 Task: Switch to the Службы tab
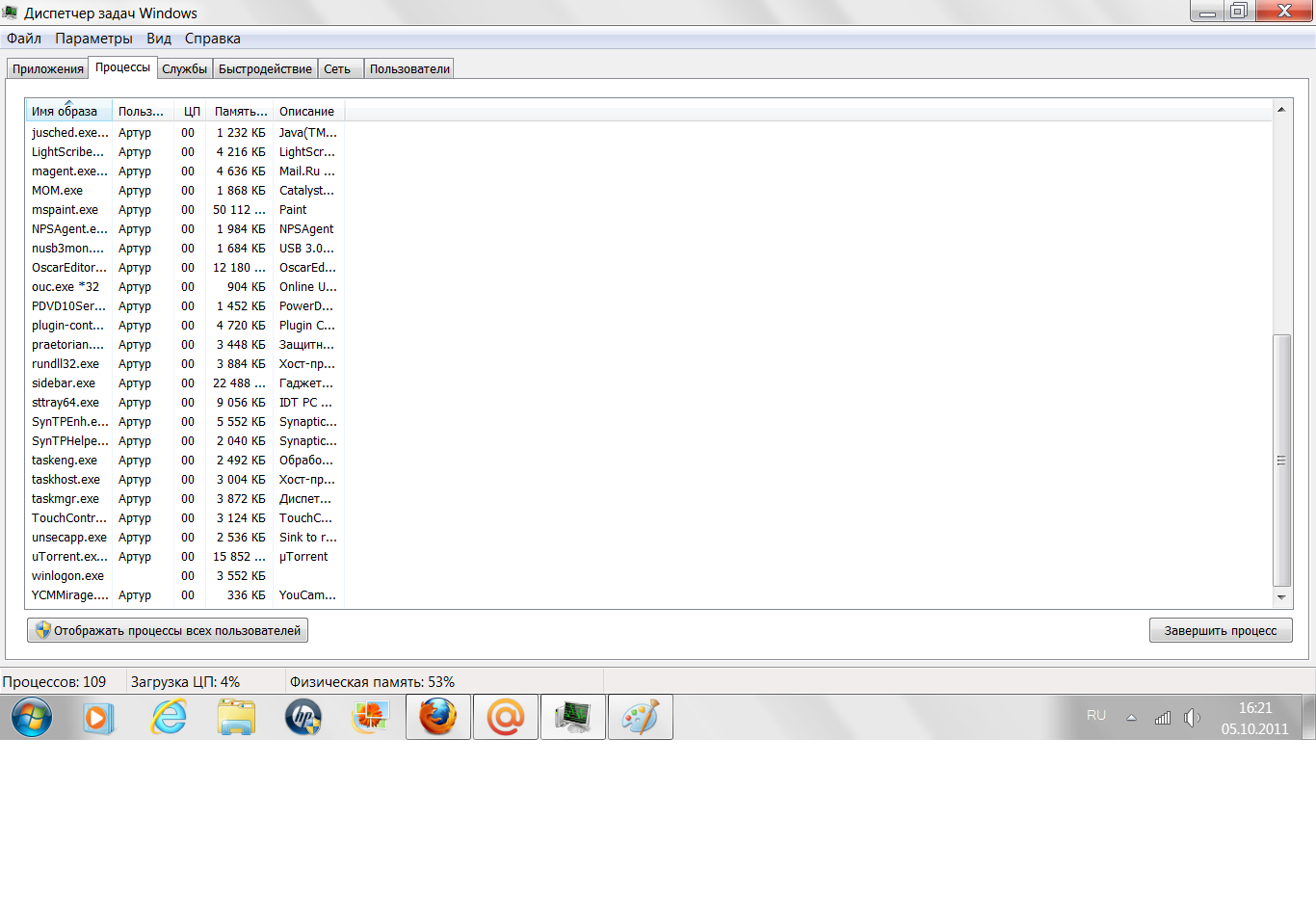point(185,69)
